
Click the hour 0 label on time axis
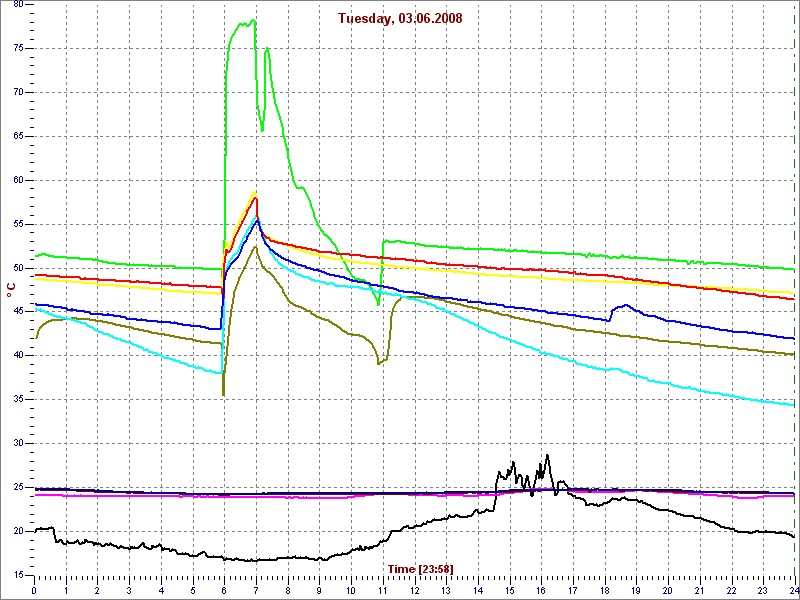pyautogui.click(x=34, y=591)
